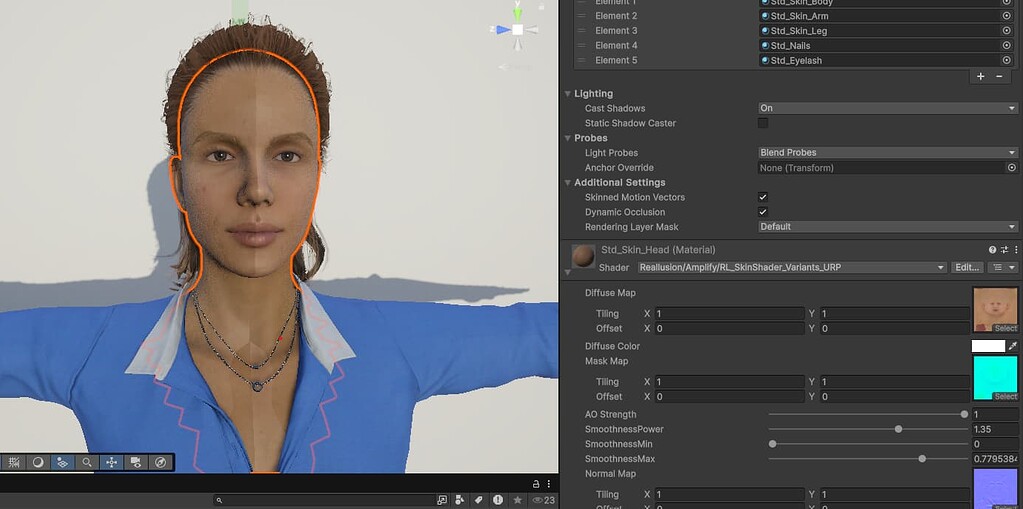The width and height of the screenshot is (1023, 509).
Task: Open the Cast Shadows dropdown
Action: [887, 108]
